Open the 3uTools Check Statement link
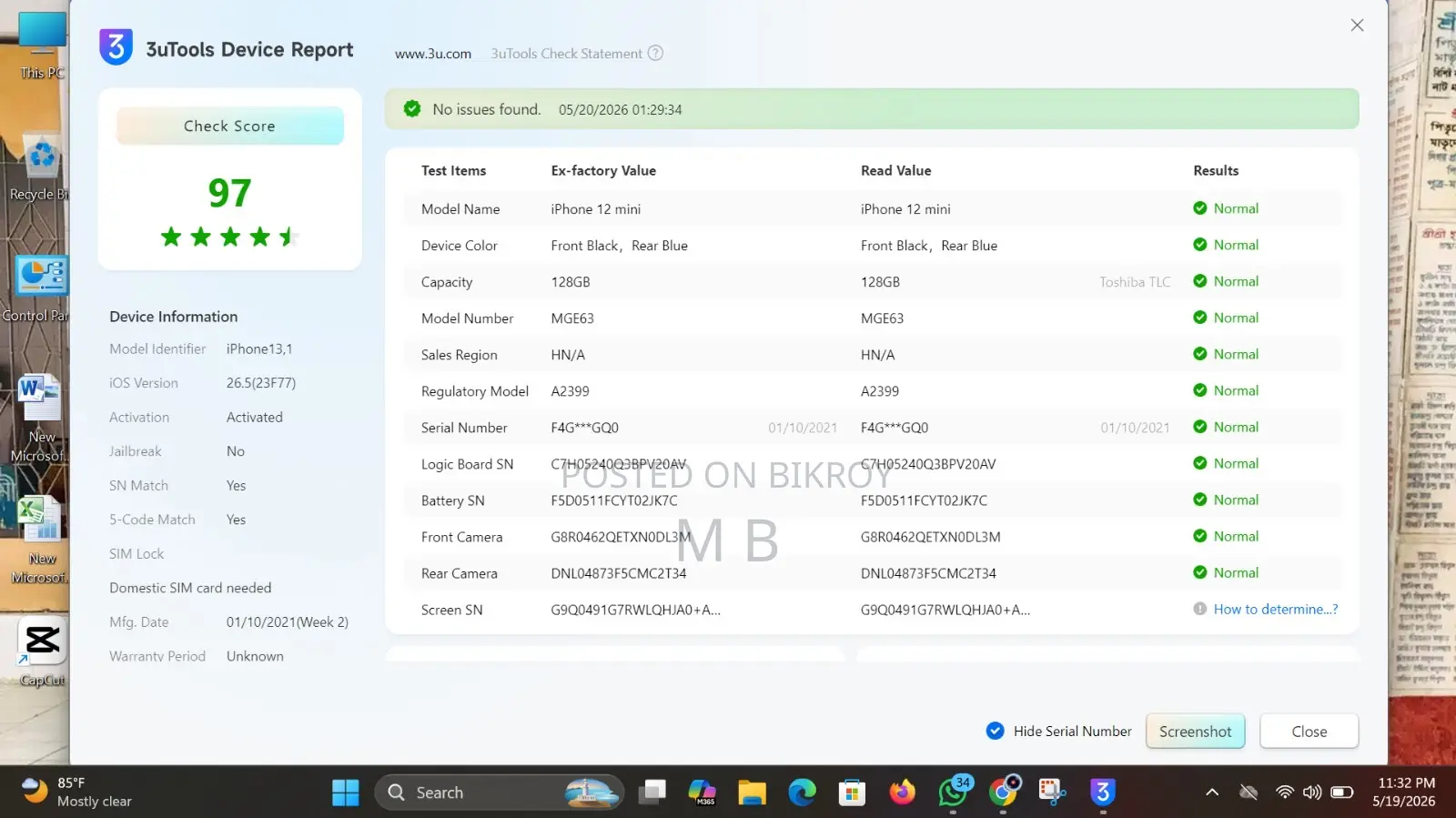The height and width of the screenshot is (818, 1456). point(566,54)
